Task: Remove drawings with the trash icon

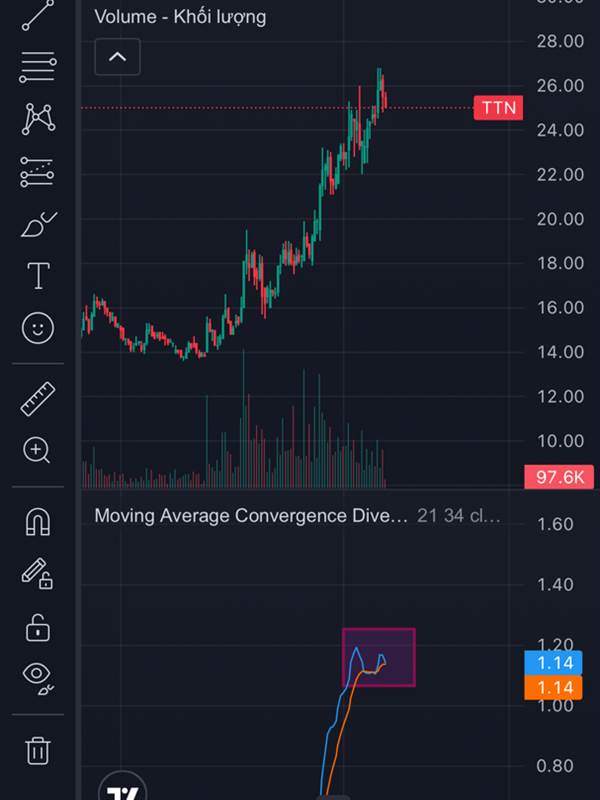Action: pos(38,750)
